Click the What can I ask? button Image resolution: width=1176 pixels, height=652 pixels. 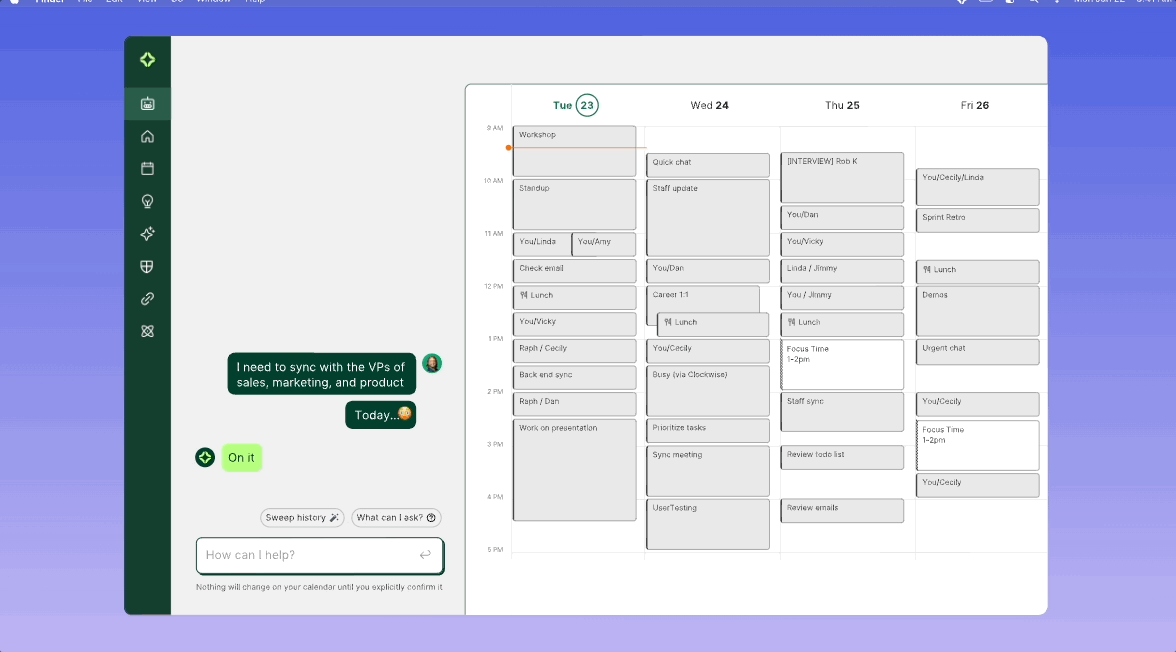396,518
